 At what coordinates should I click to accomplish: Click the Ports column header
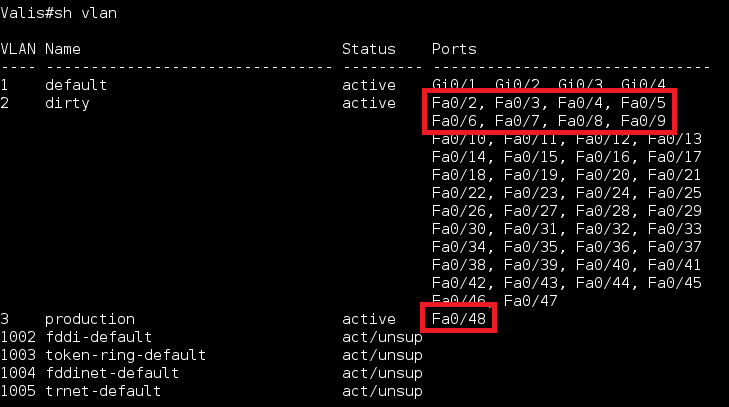pyautogui.click(x=454, y=48)
